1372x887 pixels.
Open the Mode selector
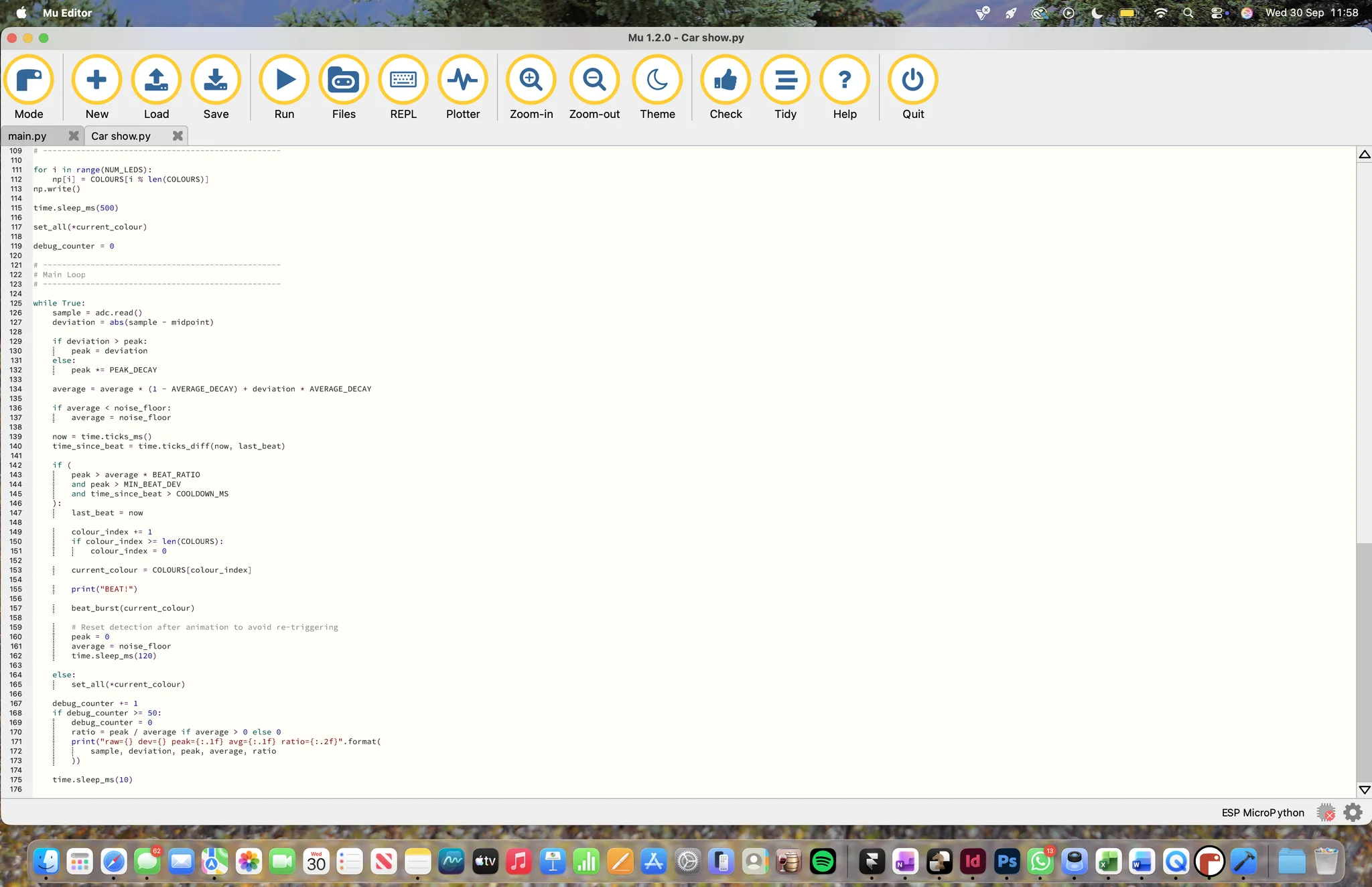(x=29, y=87)
